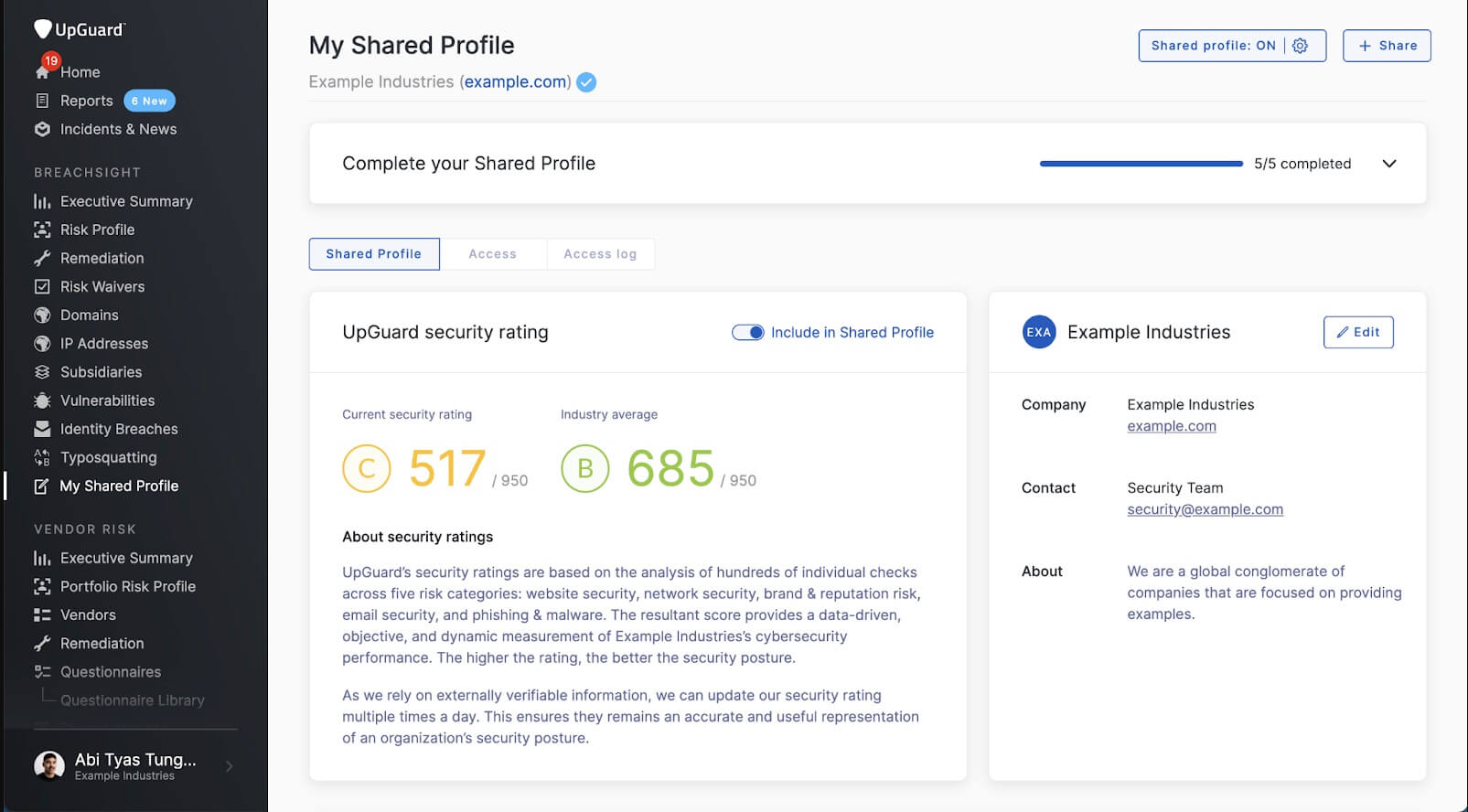Open the account menu chevron beside Abi Tyas
Screen dimensions: 1468x812
[x=229, y=766]
